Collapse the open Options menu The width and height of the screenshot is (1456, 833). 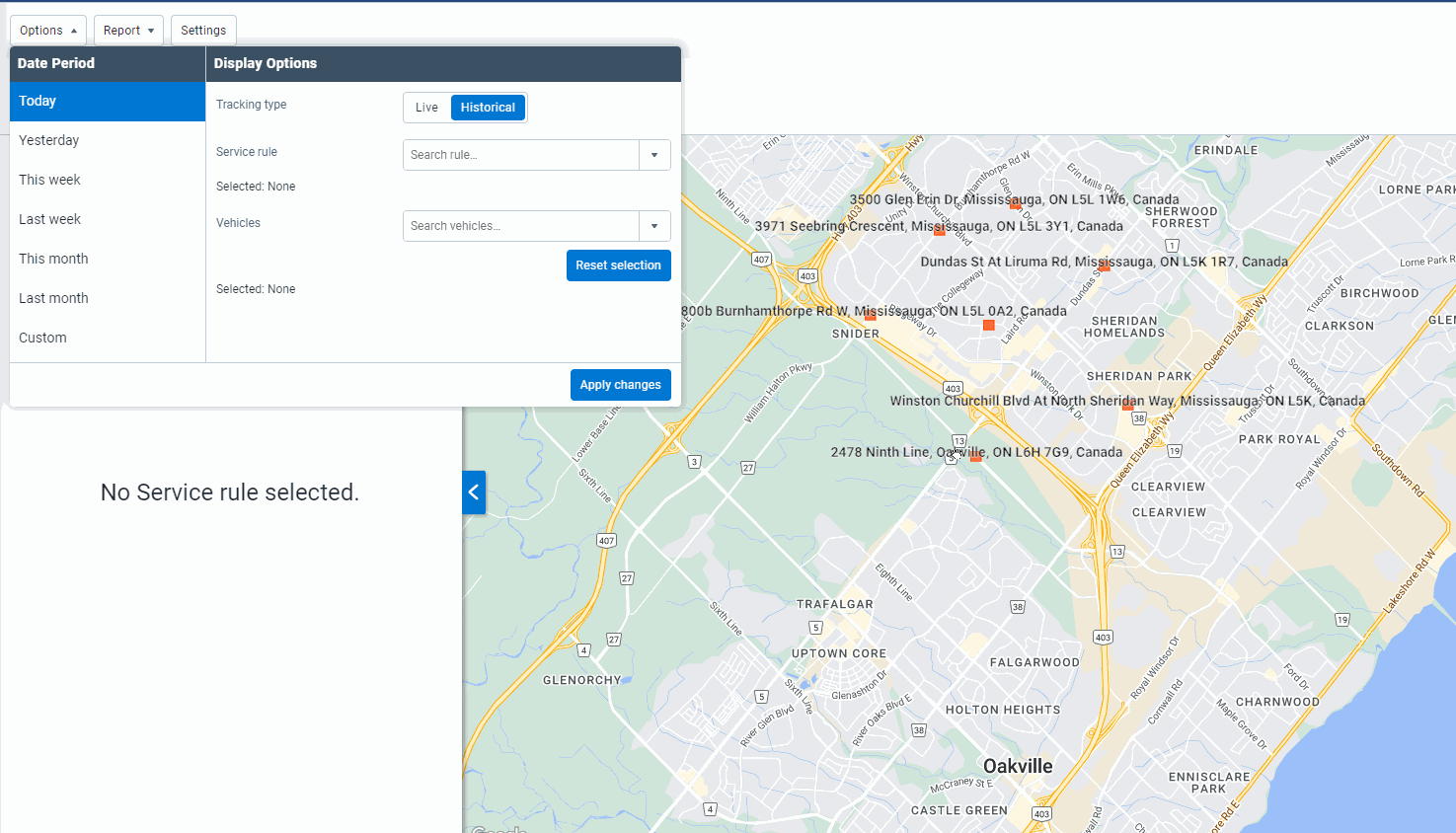[x=47, y=30]
